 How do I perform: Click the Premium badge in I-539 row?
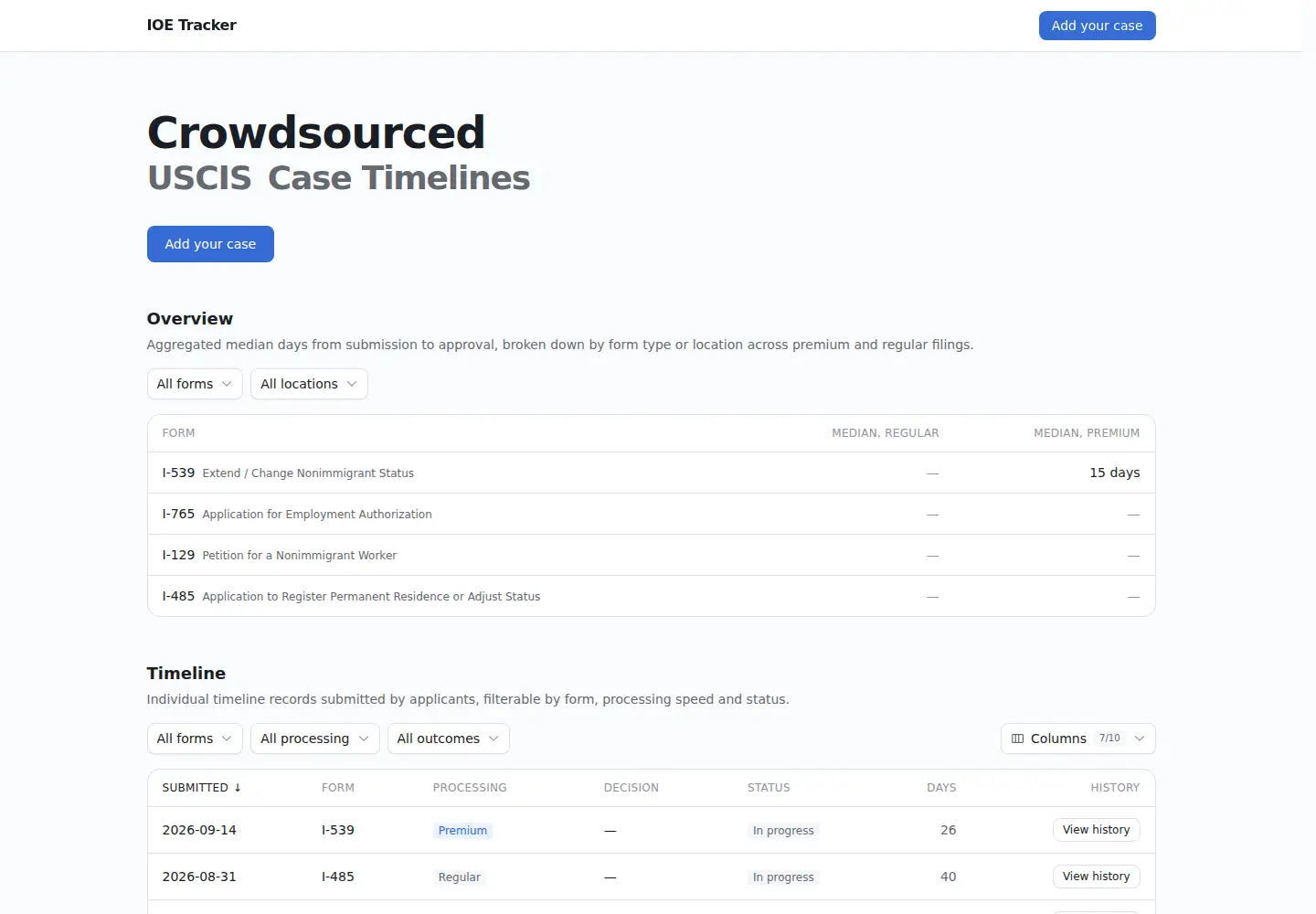(462, 831)
